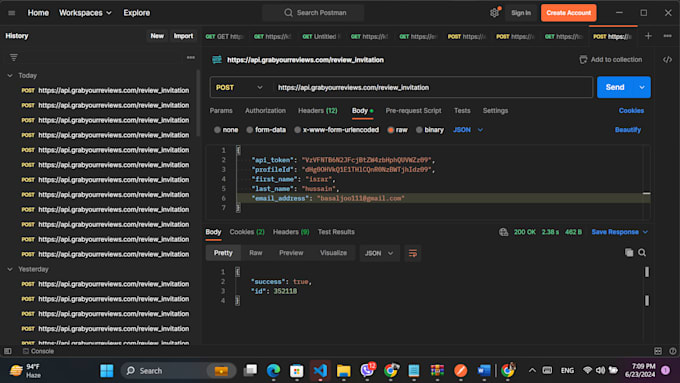
Task: Click the Beautify link
Action: [x=628, y=130]
